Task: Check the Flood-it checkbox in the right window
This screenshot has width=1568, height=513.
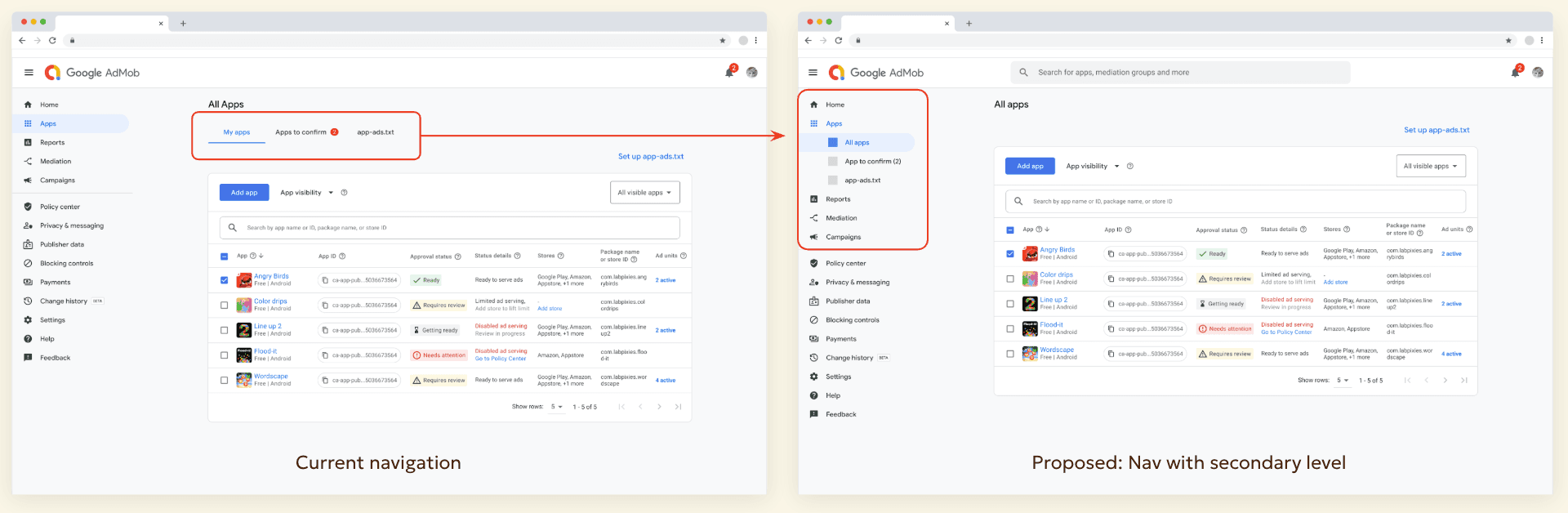Action: coord(1010,328)
